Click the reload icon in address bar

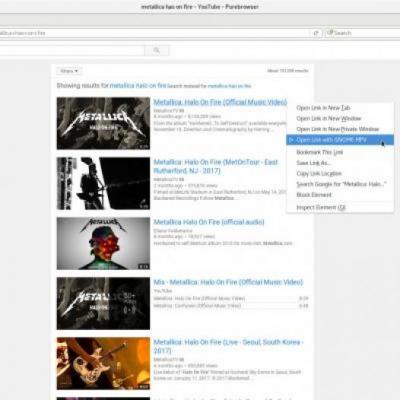pyautogui.click(x=316, y=33)
